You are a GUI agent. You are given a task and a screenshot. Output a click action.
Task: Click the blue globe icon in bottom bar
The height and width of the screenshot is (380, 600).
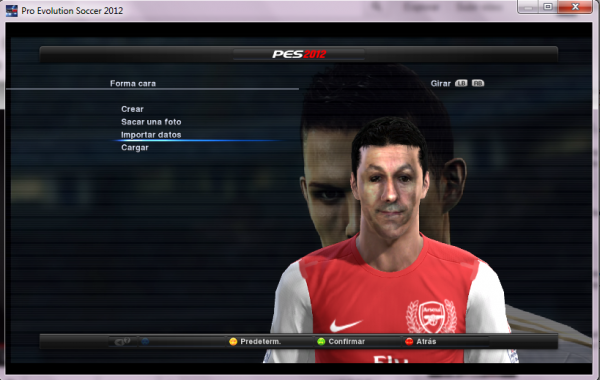[x=145, y=341]
